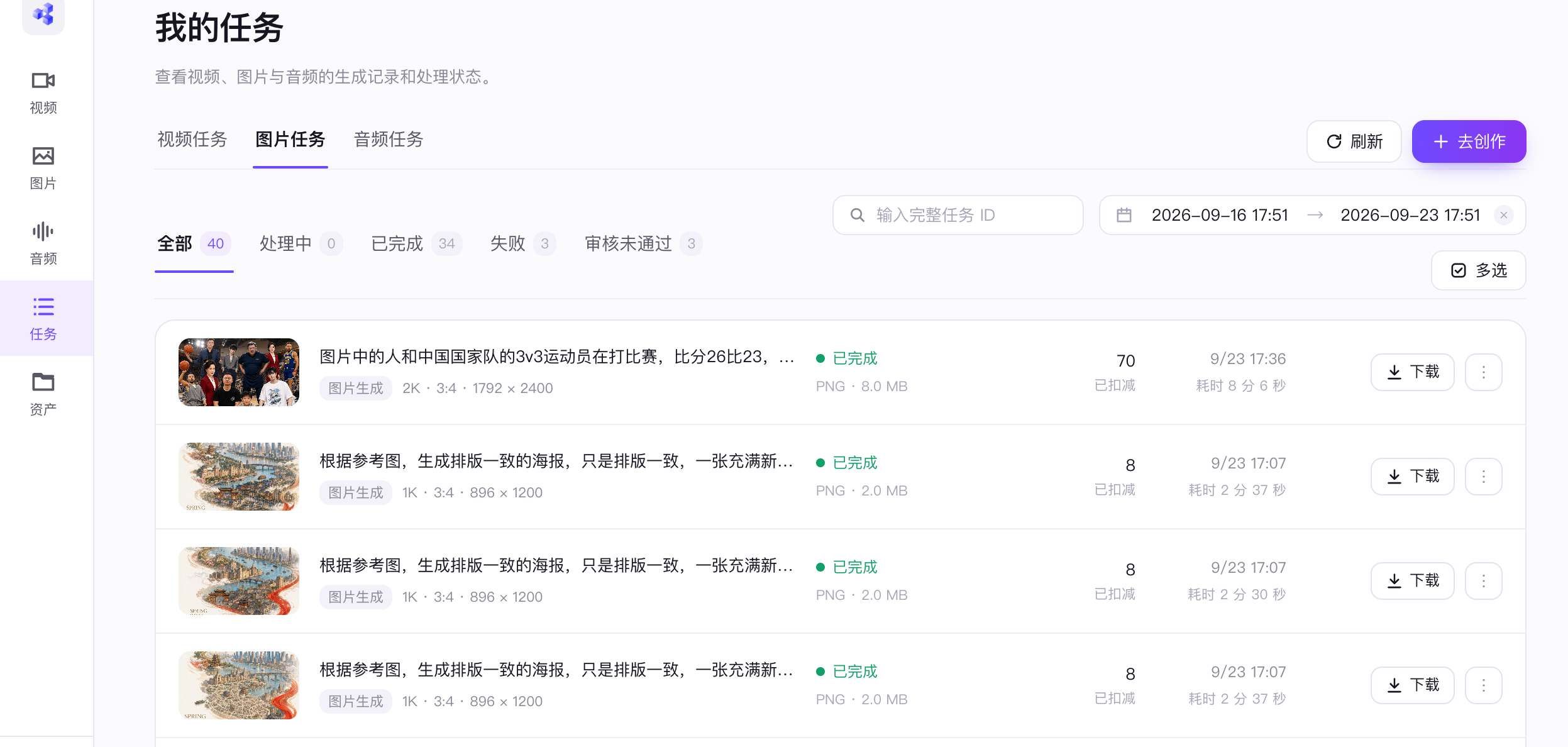Open the 音频 section in sidebar
Viewport: 1568px width, 747px height.
[43, 243]
